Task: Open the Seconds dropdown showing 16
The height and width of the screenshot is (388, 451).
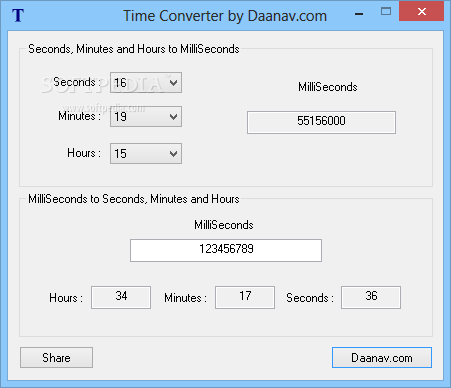Action: pyautogui.click(x=146, y=82)
